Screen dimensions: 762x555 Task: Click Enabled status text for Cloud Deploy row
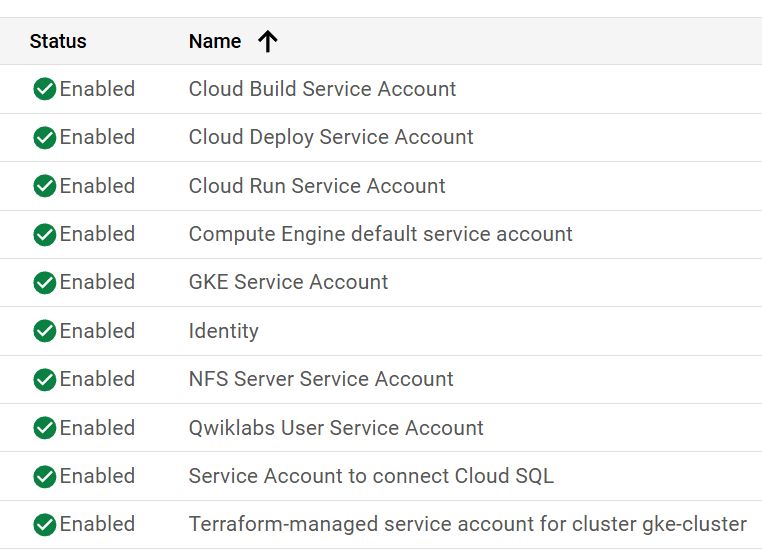point(97,137)
